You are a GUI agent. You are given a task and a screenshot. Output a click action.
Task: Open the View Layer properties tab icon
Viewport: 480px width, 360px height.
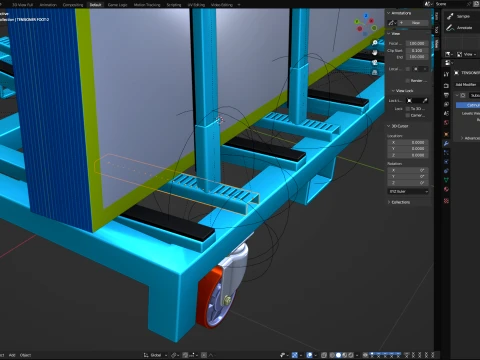point(446,104)
